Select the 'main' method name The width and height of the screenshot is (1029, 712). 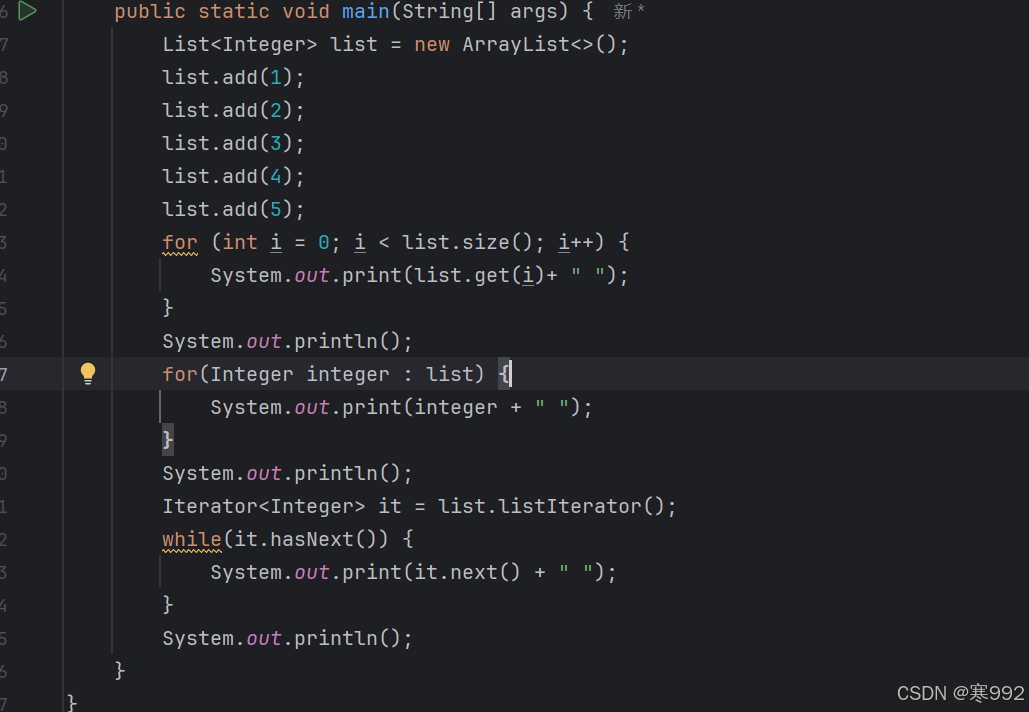364,12
